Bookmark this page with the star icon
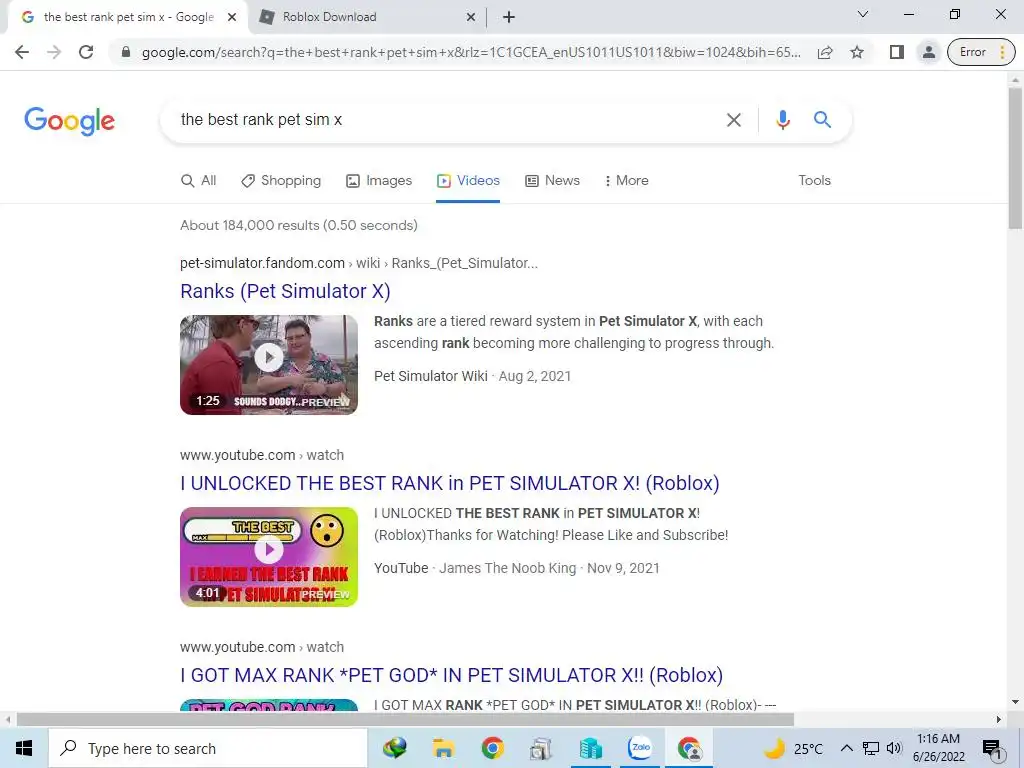The height and width of the screenshot is (768, 1024). tap(857, 52)
